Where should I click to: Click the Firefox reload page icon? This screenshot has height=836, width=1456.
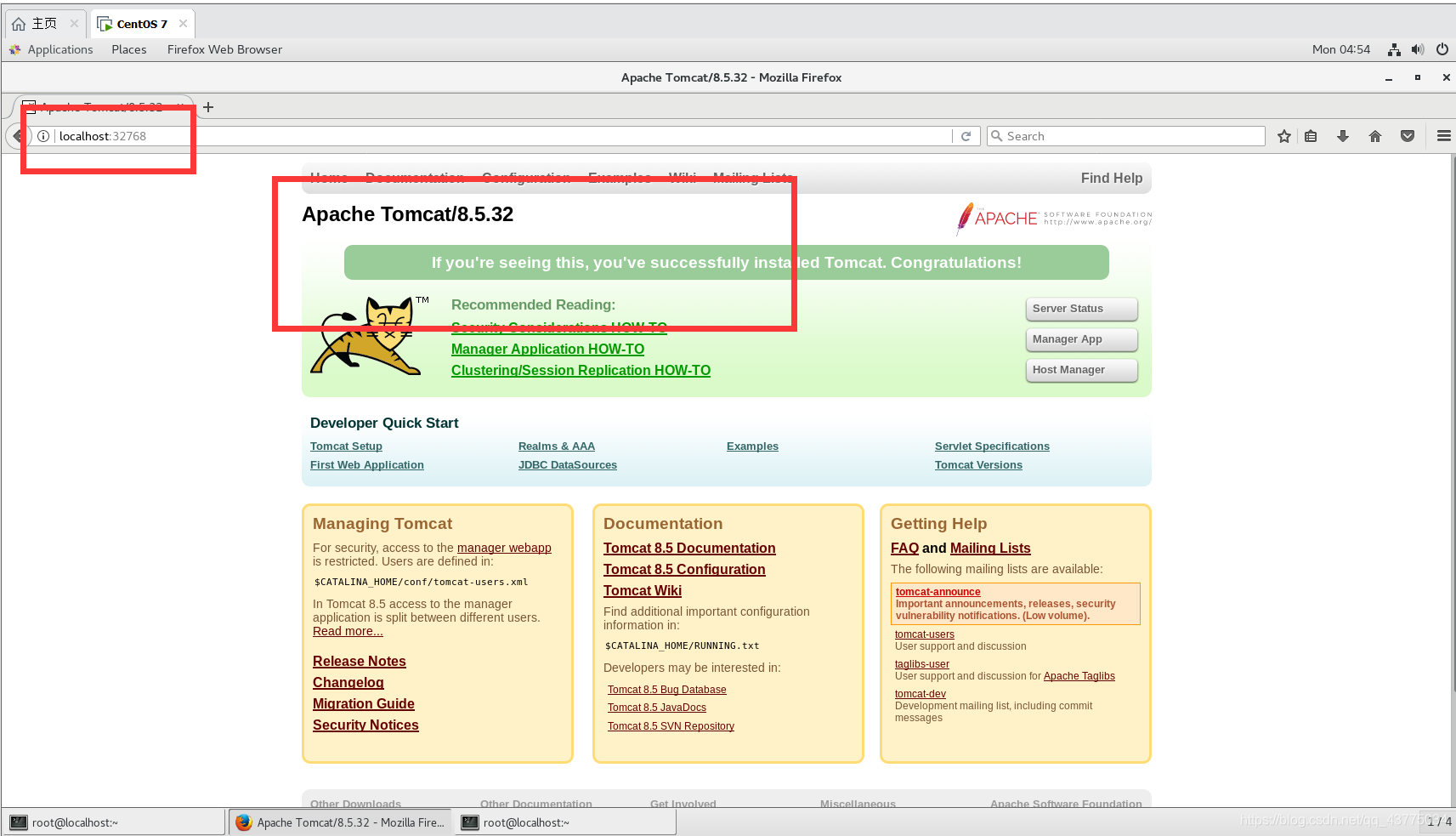(x=966, y=136)
